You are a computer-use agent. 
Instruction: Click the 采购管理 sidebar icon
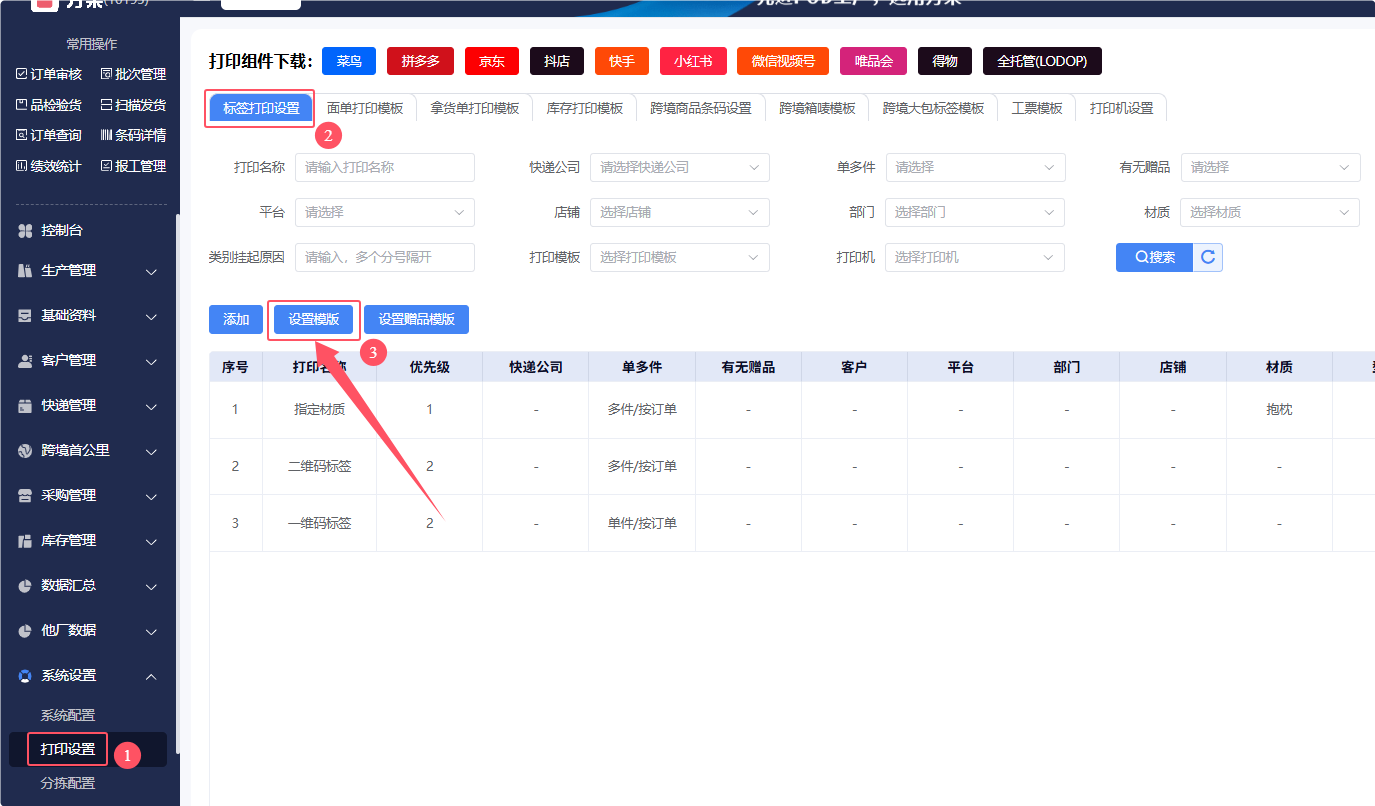pyautogui.click(x=26, y=496)
